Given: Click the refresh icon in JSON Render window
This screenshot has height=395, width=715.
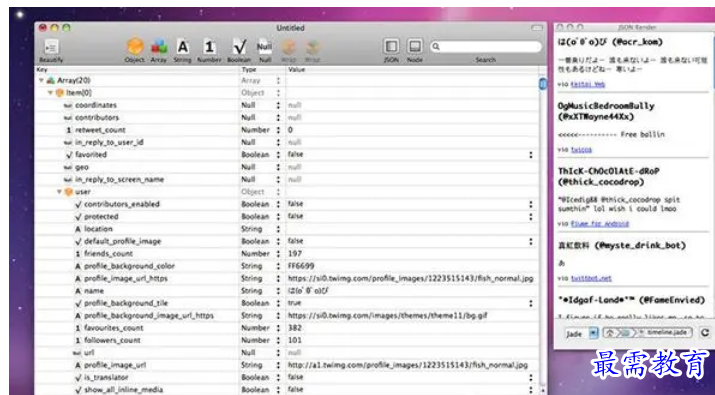Looking at the screenshot, I should 705,333.
